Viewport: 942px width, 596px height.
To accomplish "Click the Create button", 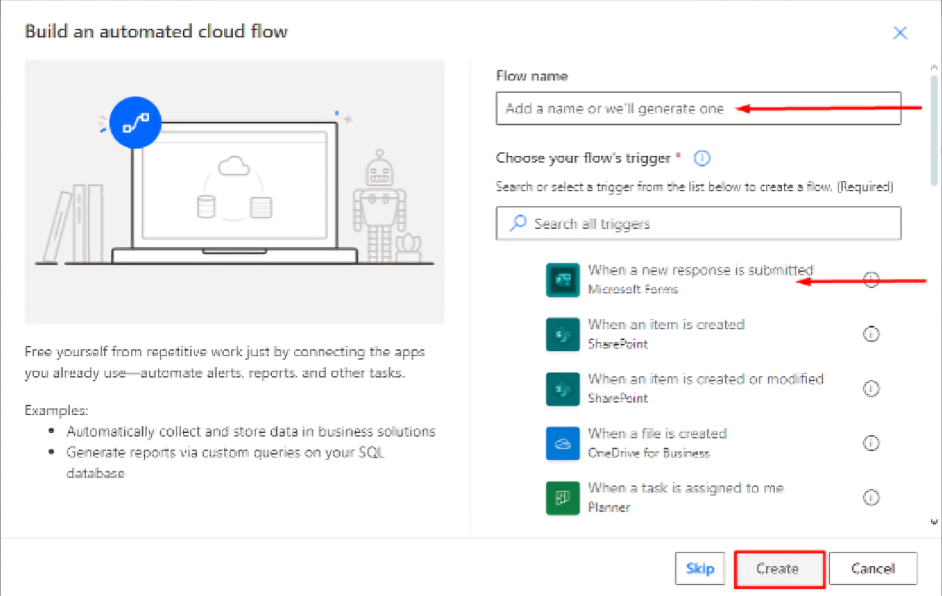I will pyautogui.click(x=779, y=568).
